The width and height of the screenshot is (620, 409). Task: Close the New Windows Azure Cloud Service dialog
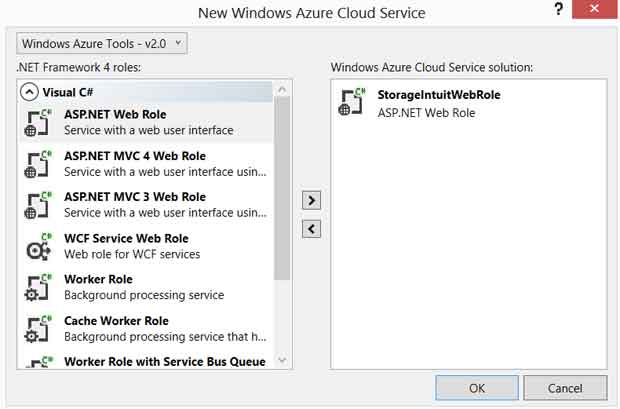(x=594, y=9)
